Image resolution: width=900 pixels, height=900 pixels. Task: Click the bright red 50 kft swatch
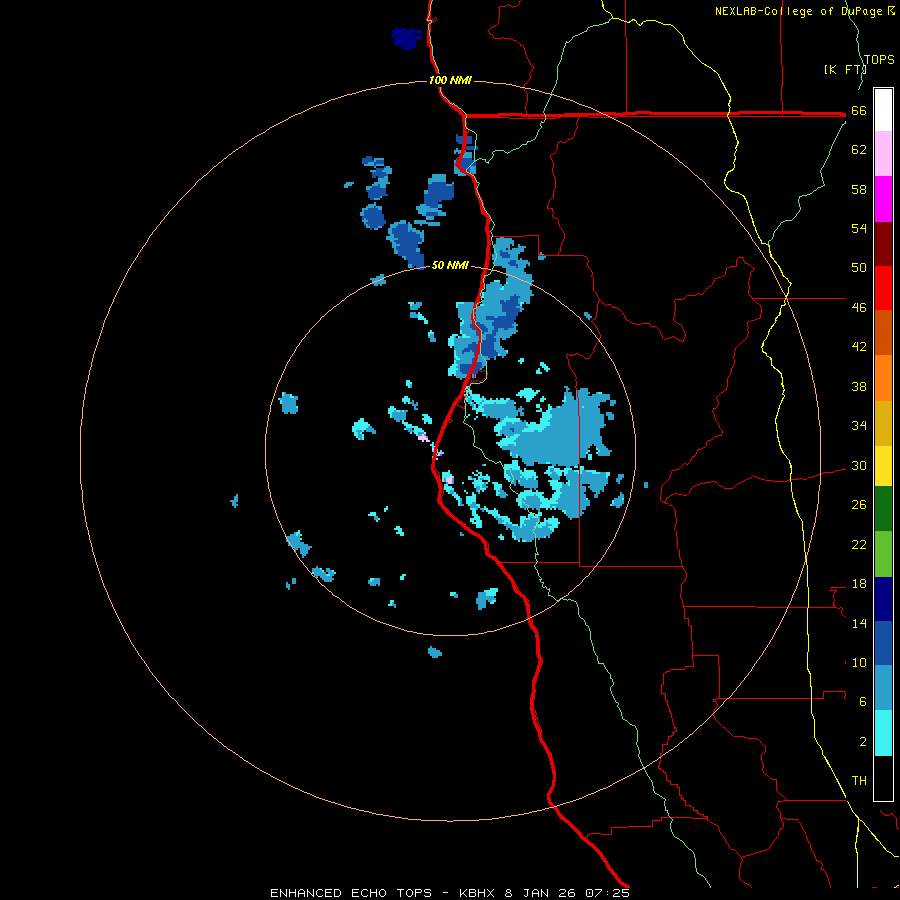click(x=883, y=288)
